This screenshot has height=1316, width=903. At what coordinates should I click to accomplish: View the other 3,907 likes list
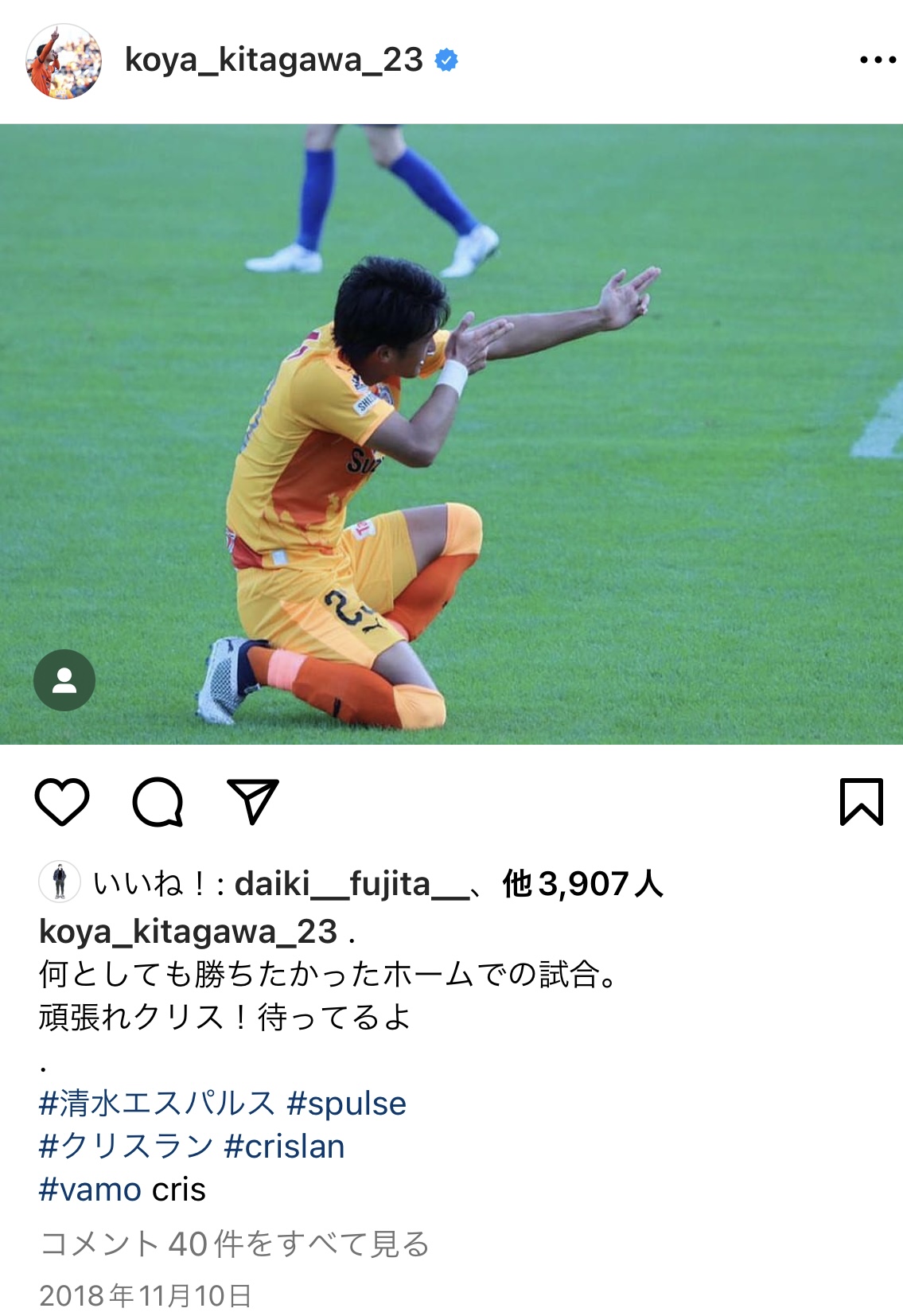coord(583,883)
